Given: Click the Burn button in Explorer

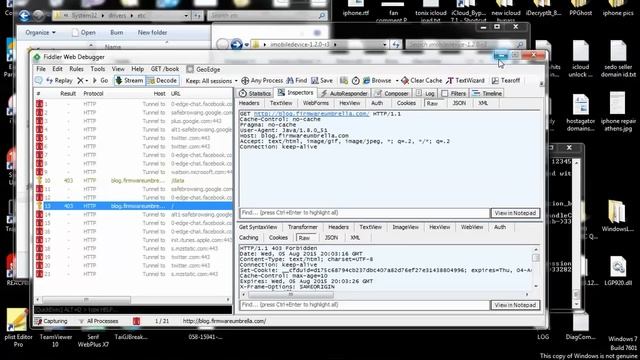Looking at the screenshot, I should (116, 32).
